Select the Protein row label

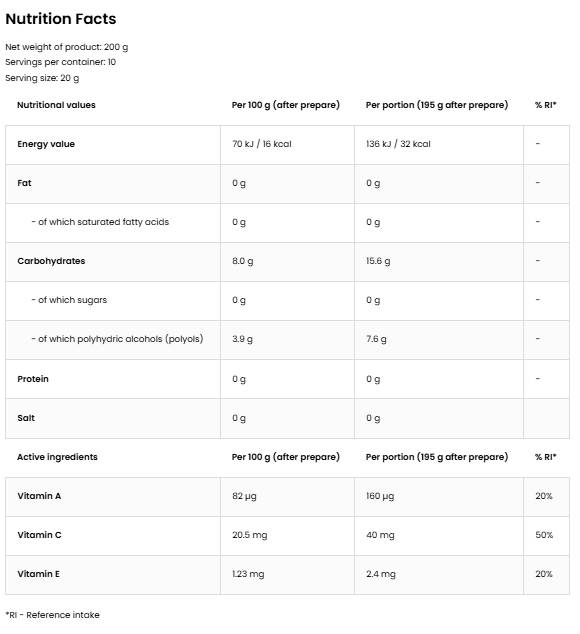pyautogui.click(x=33, y=379)
